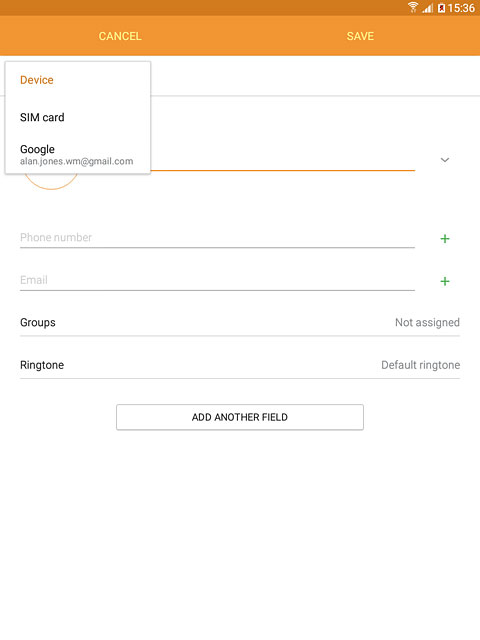Click the ADD ANOTHER FIELD button
Viewport: 480px width, 640px height.
[x=240, y=417]
